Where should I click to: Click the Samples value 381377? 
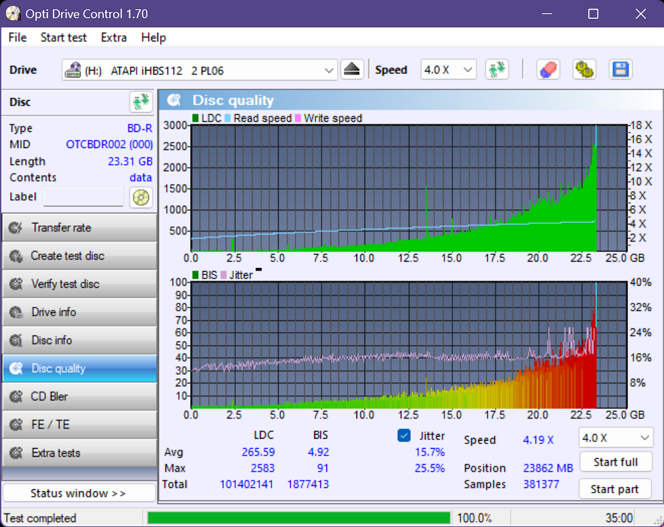tap(541, 484)
